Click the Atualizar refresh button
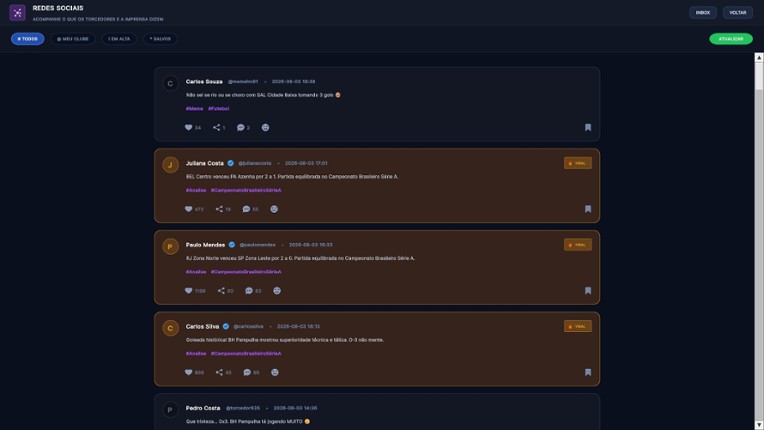The image size is (764, 430). 731,39
